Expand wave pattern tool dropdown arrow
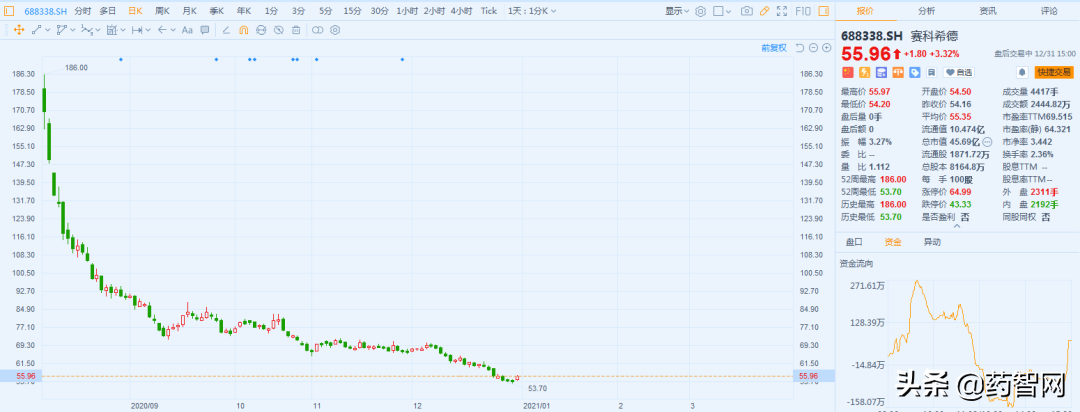Image resolution: width=1080 pixels, height=412 pixels. (x=98, y=30)
